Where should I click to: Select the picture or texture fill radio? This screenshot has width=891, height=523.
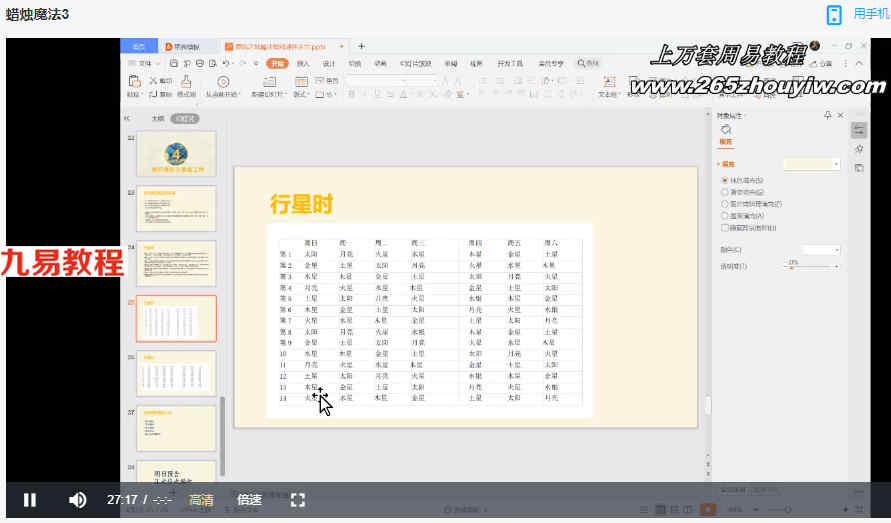point(725,204)
